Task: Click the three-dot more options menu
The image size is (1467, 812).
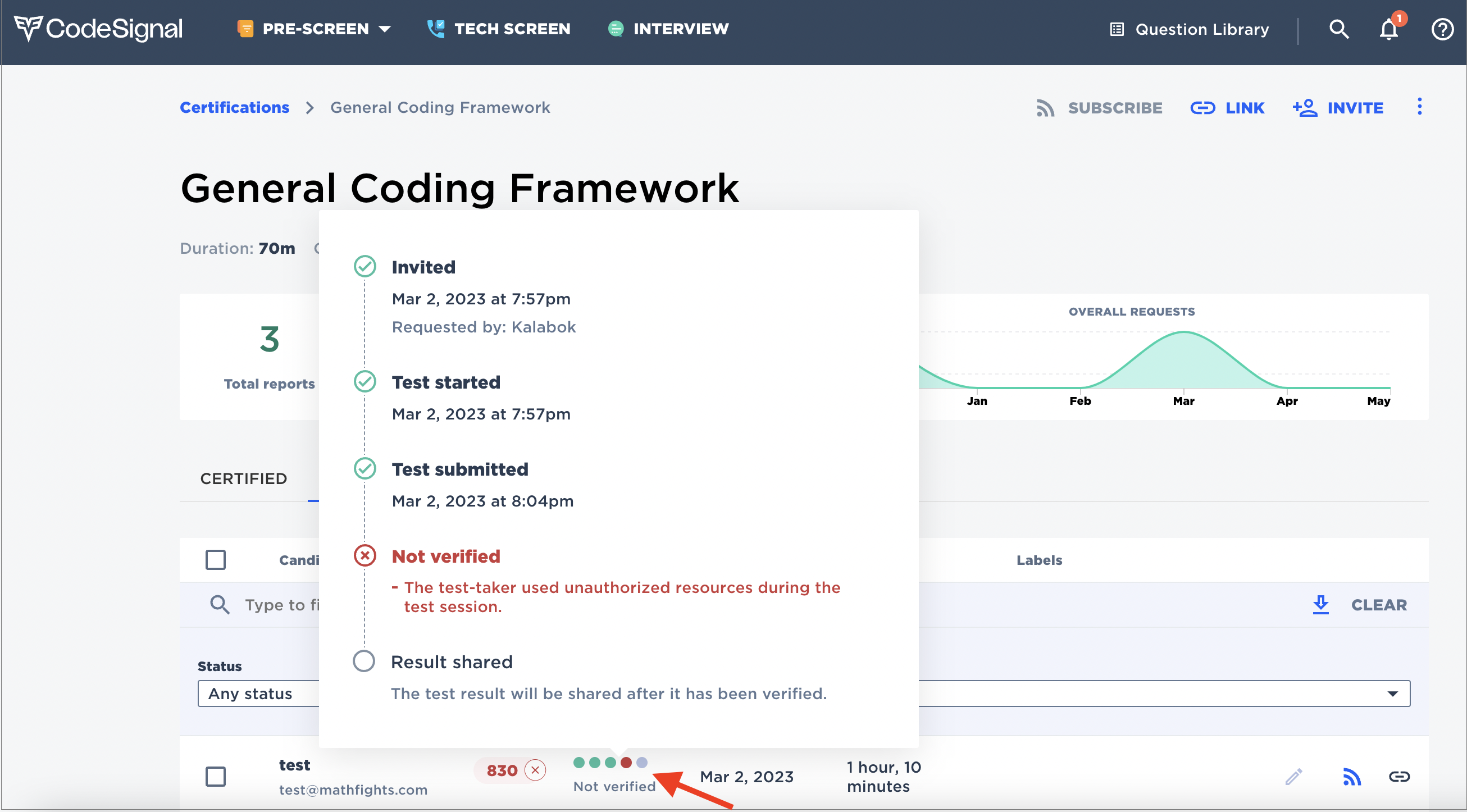Action: (1419, 107)
